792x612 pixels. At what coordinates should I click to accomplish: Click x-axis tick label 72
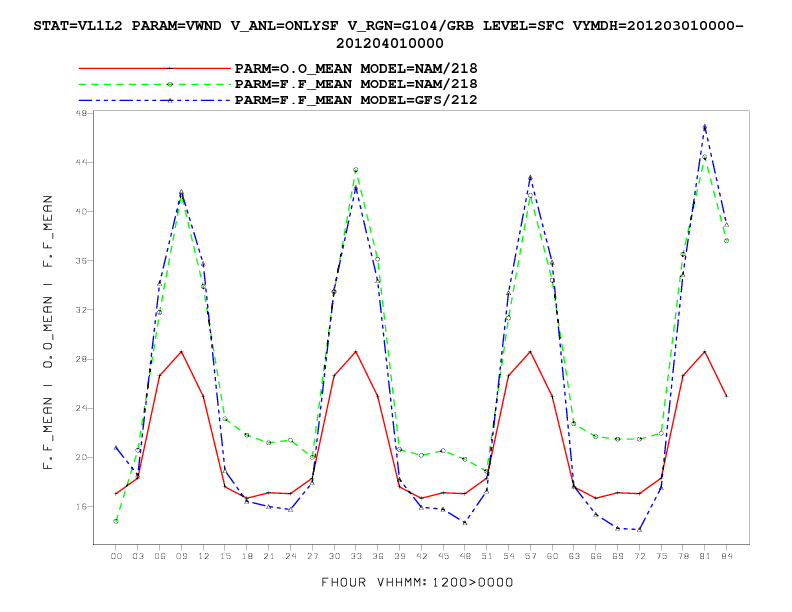point(639,556)
